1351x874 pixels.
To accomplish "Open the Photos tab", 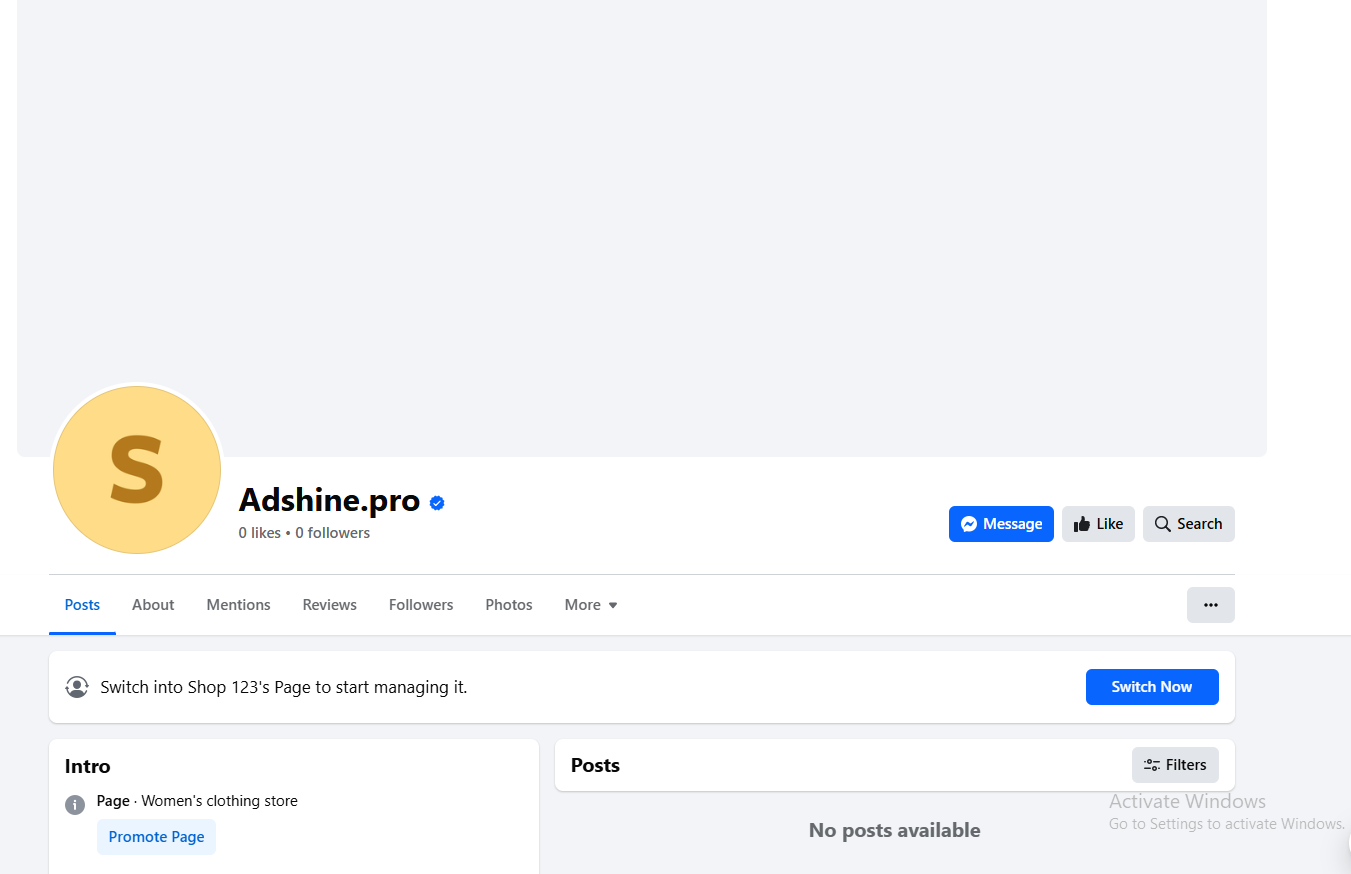I will coord(508,605).
